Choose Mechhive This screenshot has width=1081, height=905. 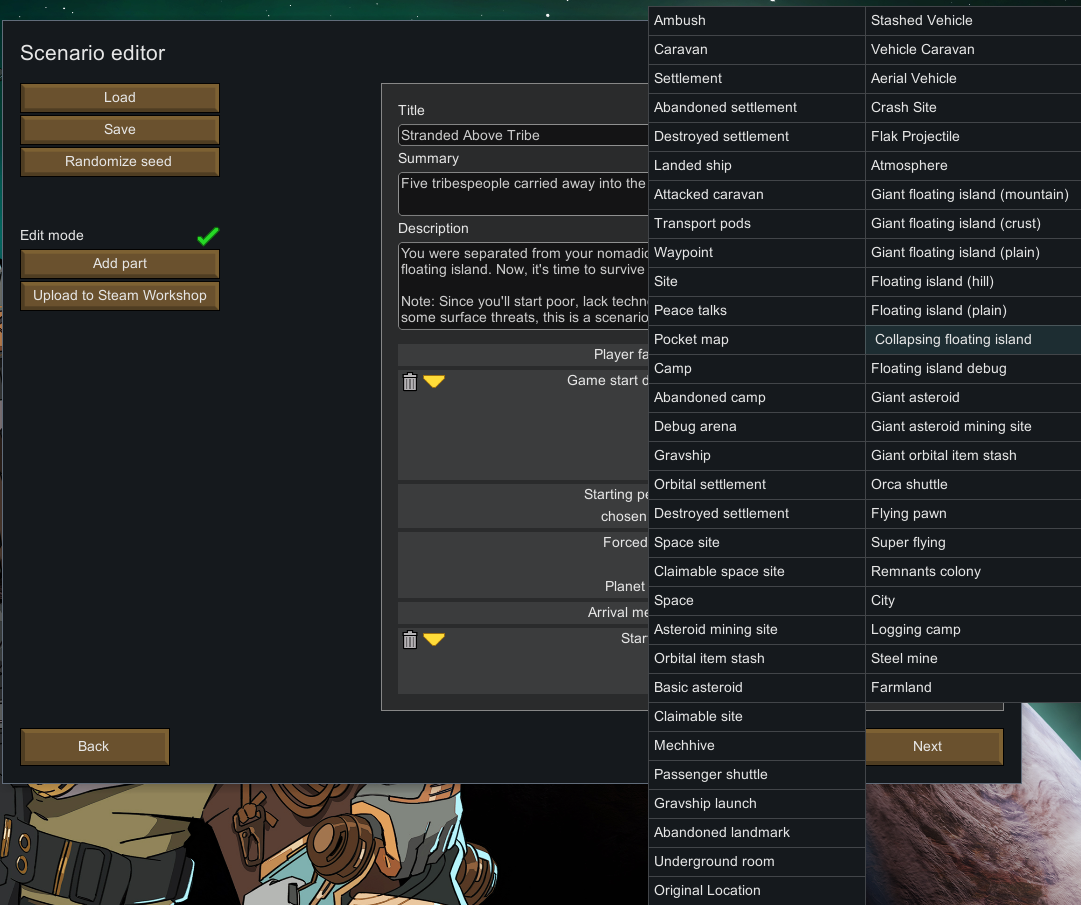[756, 745]
